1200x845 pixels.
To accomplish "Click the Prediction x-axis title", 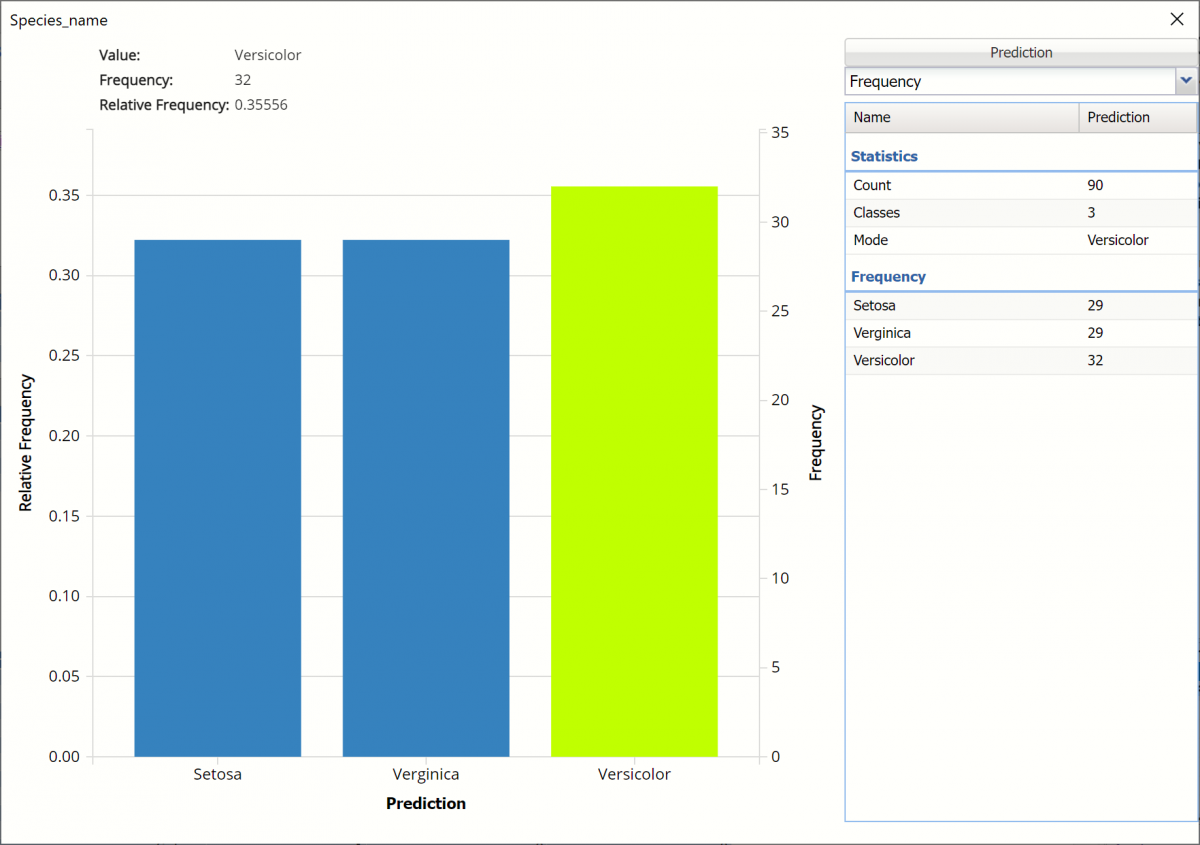I will (425, 803).
